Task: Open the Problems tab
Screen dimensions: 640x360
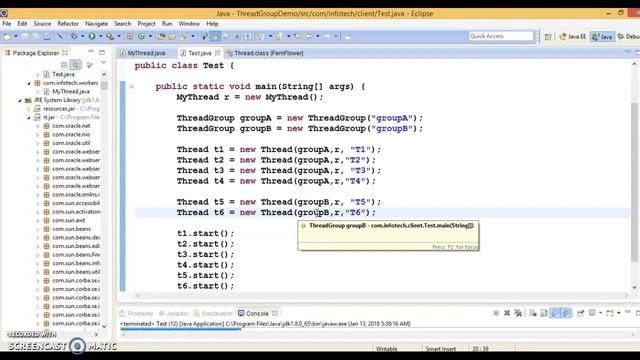Action: click(x=136, y=313)
